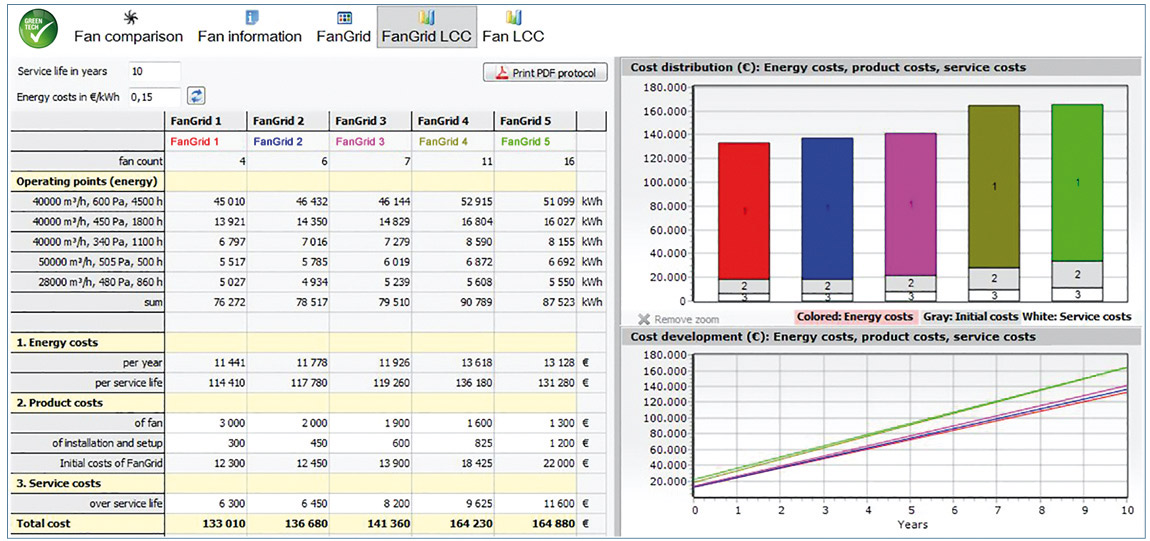Switch to the Fan information tab
The width and height of the screenshot is (1150, 541).
(249, 27)
